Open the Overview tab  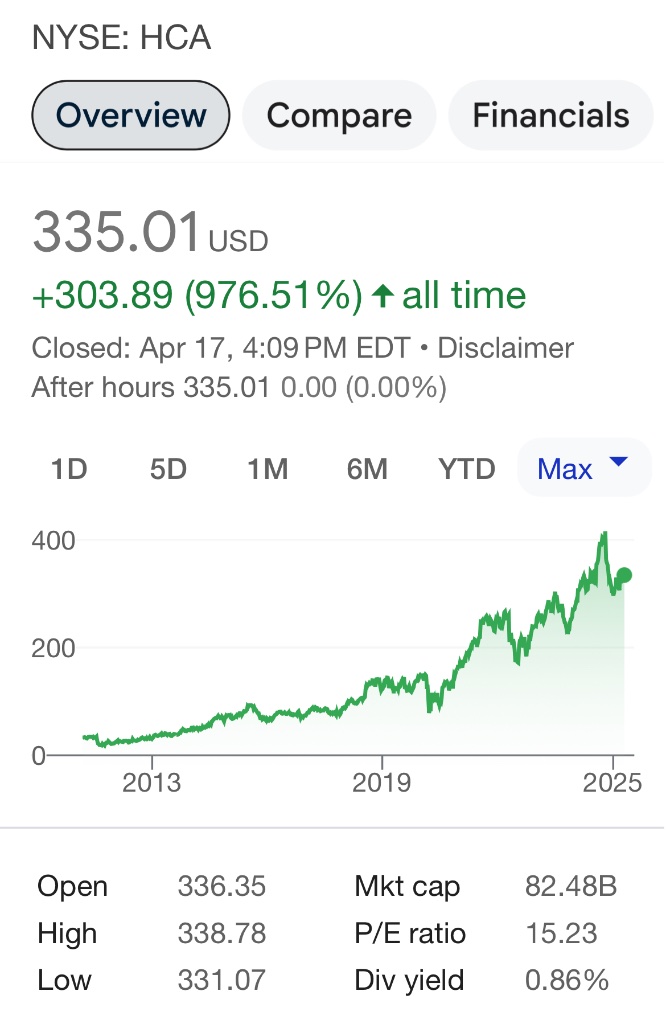[131, 115]
